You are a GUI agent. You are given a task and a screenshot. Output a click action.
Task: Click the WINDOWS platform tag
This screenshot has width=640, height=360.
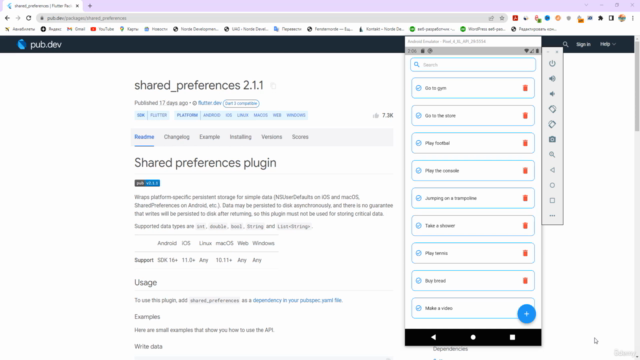click(296, 116)
